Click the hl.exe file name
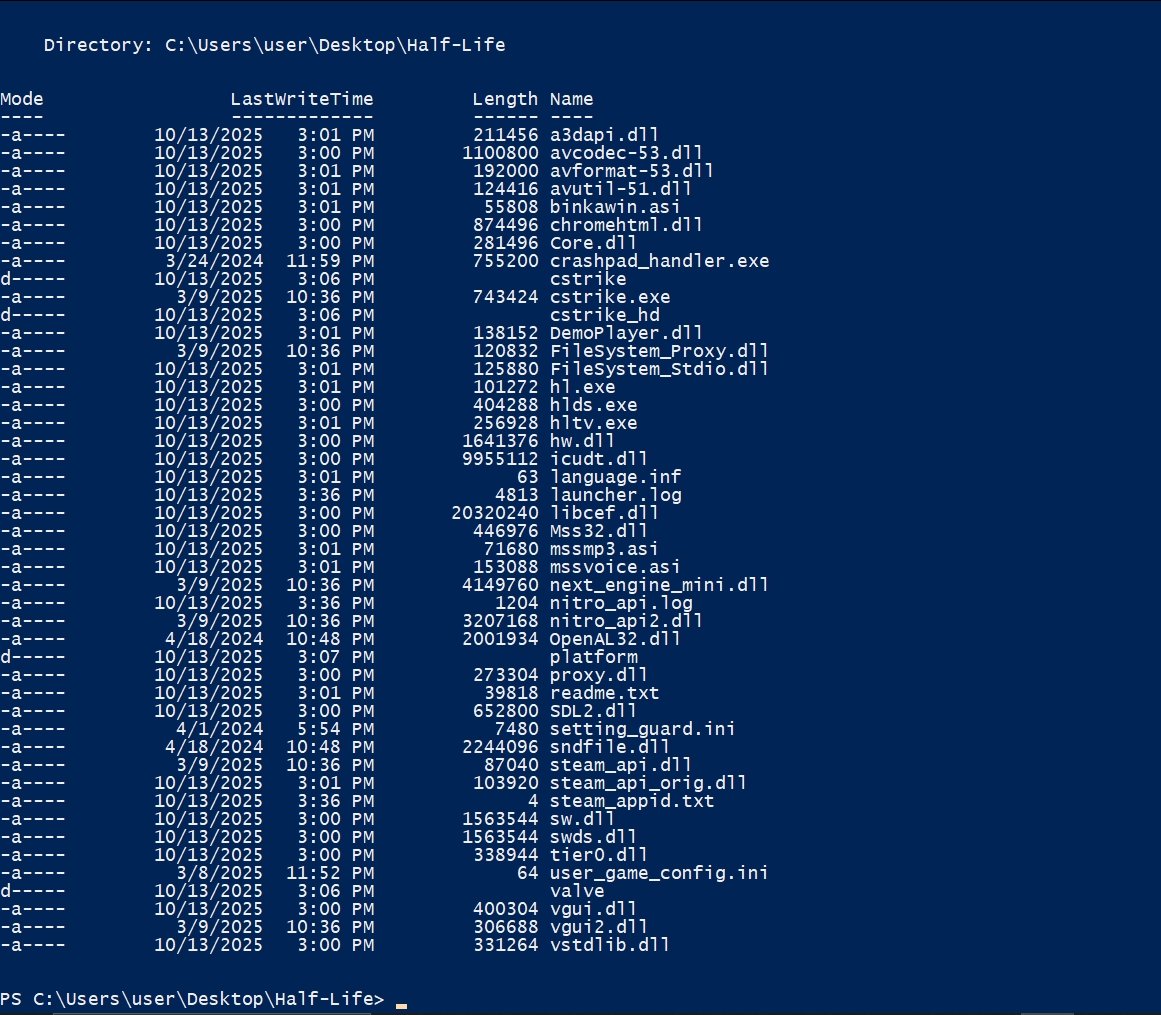 coord(583,387)
